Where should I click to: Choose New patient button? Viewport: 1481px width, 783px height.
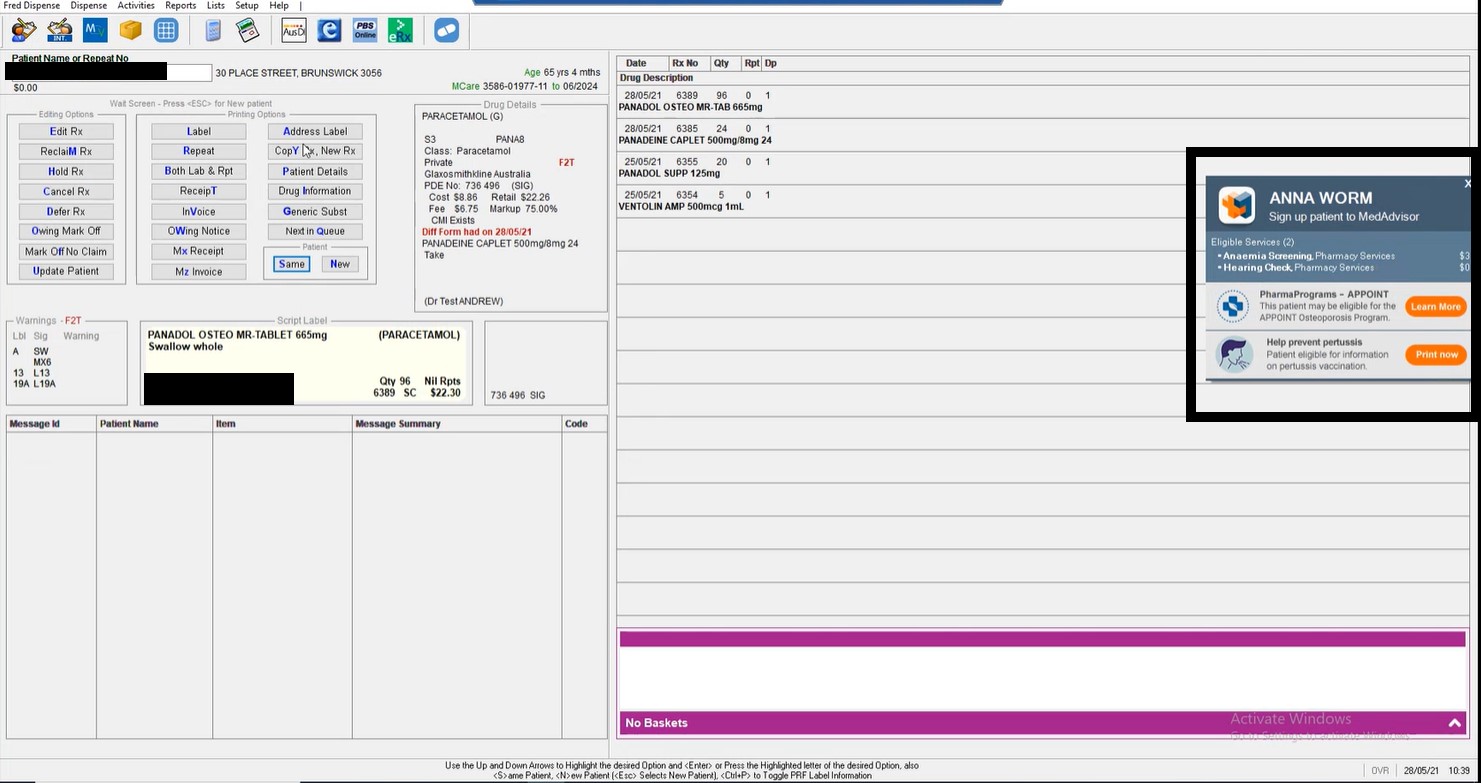point(340,264)
